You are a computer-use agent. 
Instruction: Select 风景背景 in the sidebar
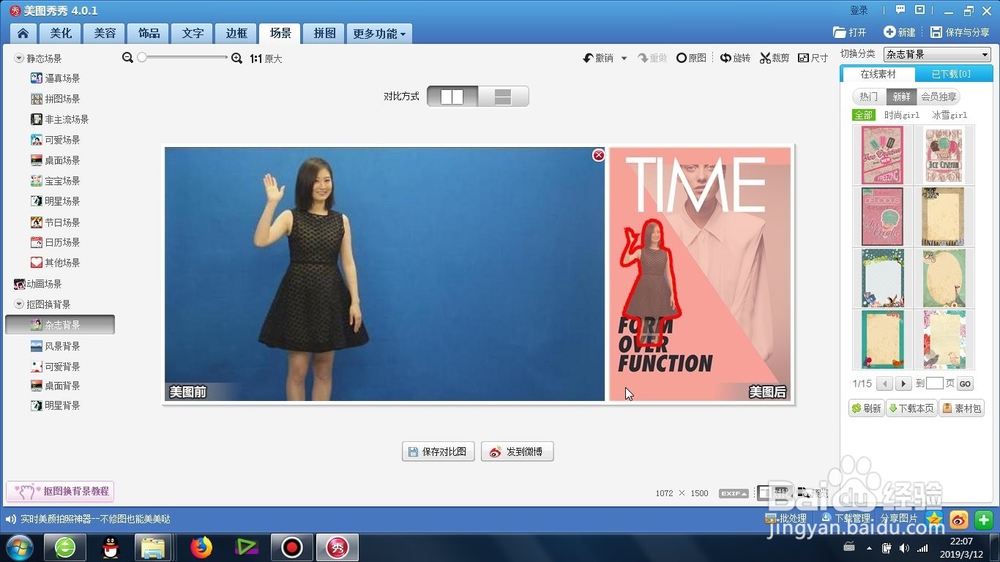coord(55,346)
